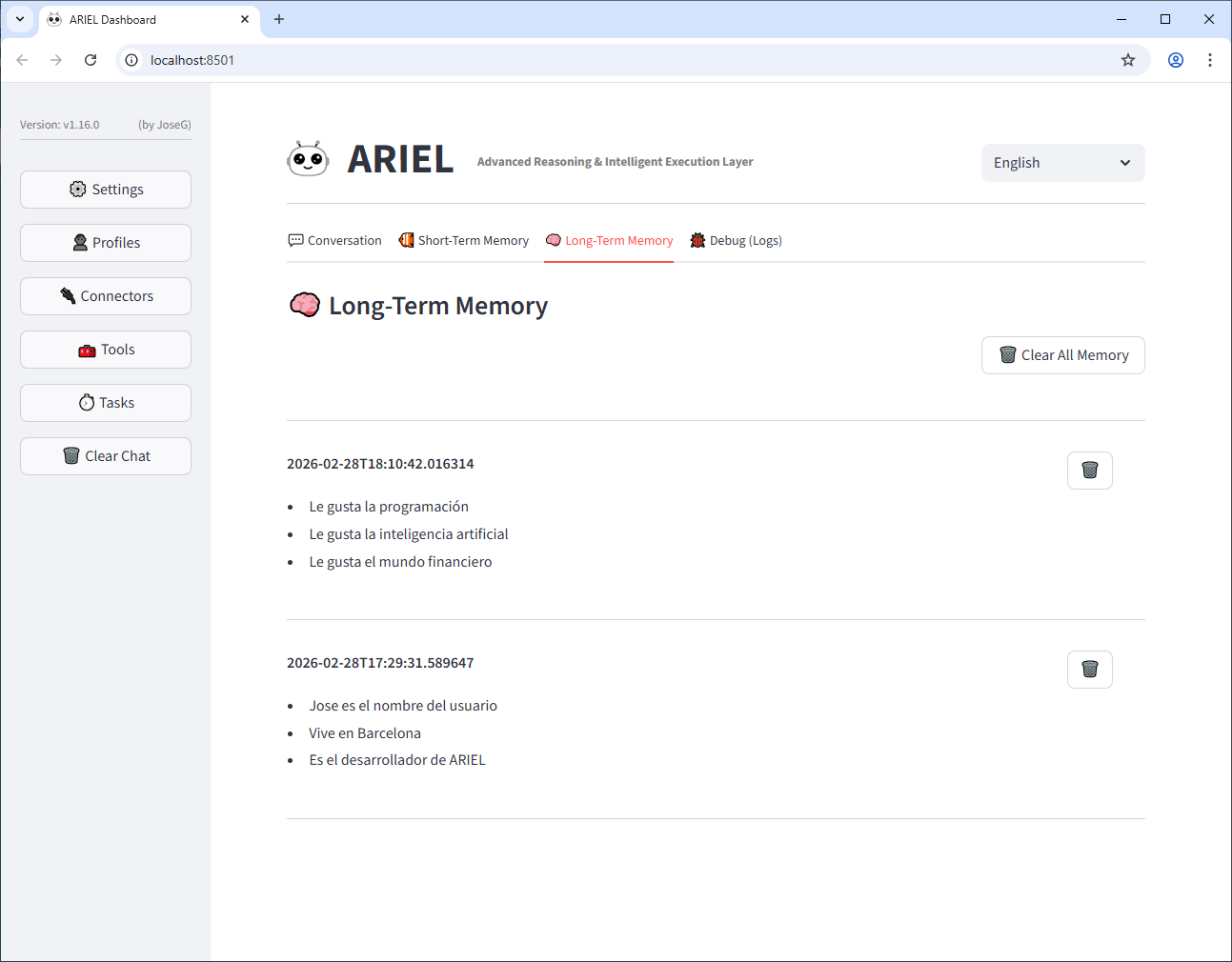1232x962 pixels.
Task: Open the English language dropdown
Action: click(1062, 163)
